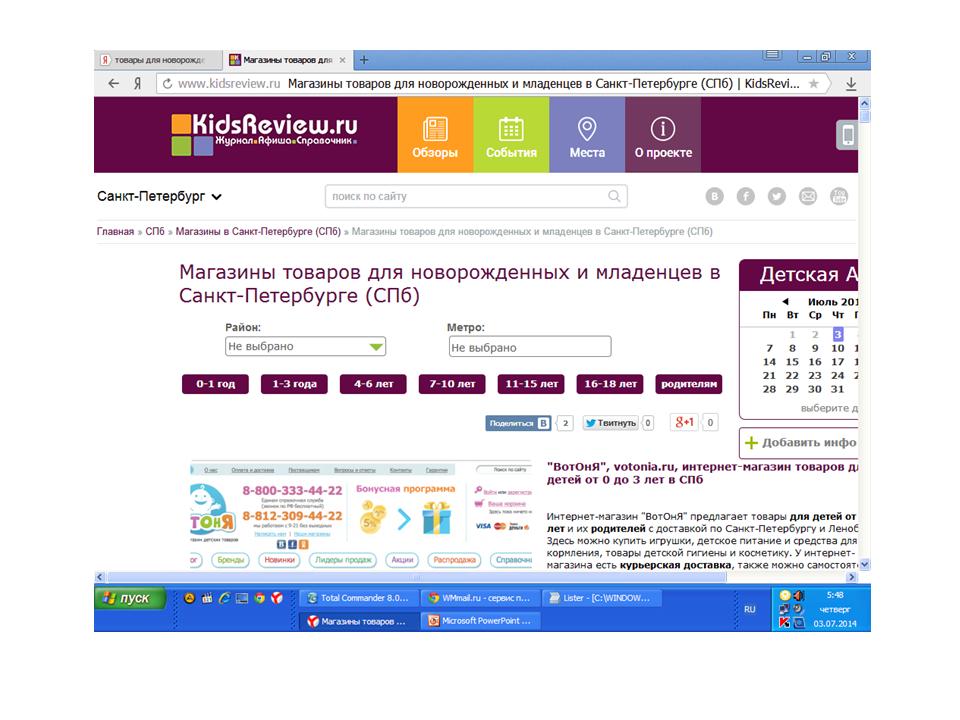Open the Обзоры section
The width and height of the screenshot is (960, 720).
[x=435, y=135]
